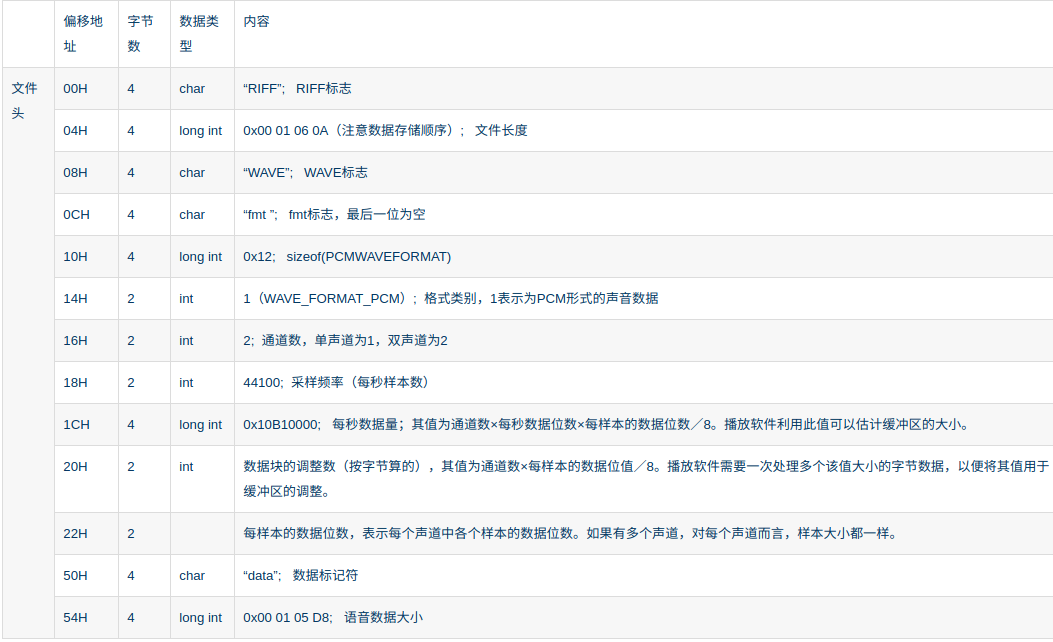This screenshot has height=642, width=1053.
Task: Select int type in the 20H row
Action: pyautogui.click(x=186, y=466)
